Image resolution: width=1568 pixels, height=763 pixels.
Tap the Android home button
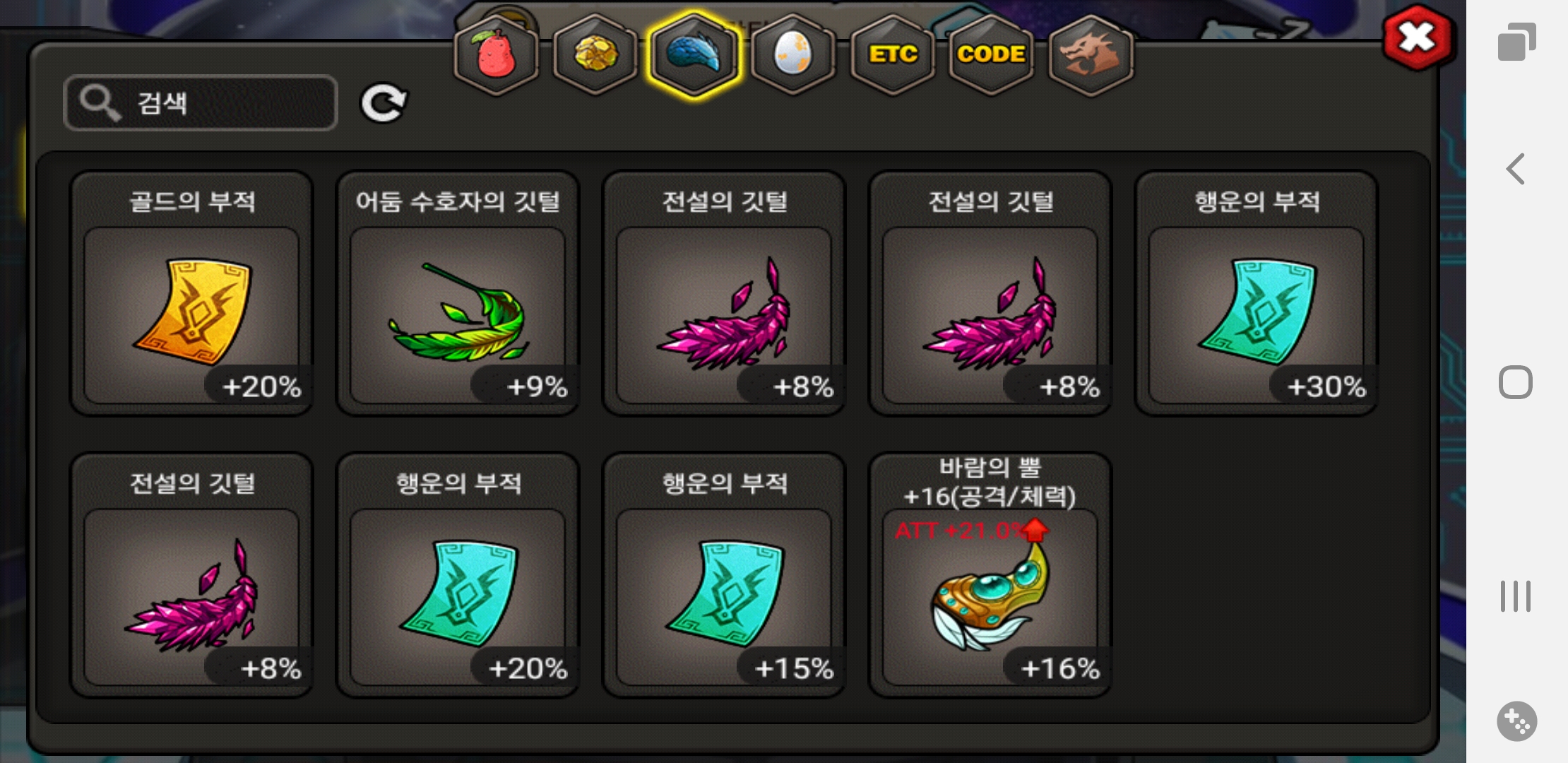tap(1516, 383)
